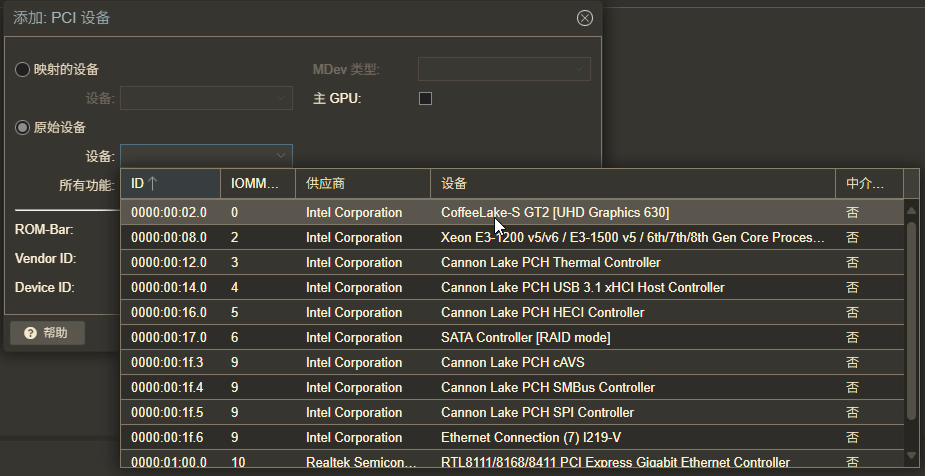The height and width of the screenshot is (476, 925).
Task: Toggle the 主 GPU checkbox
Action: click(425, 98)
